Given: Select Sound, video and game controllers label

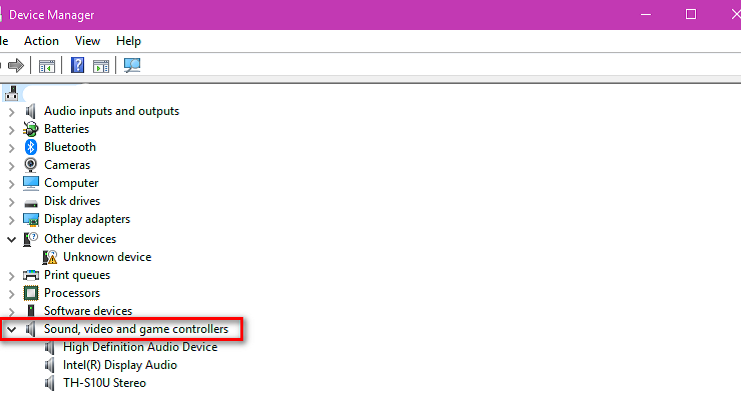Looking at the screenshot, I should [x=136, y=329].
